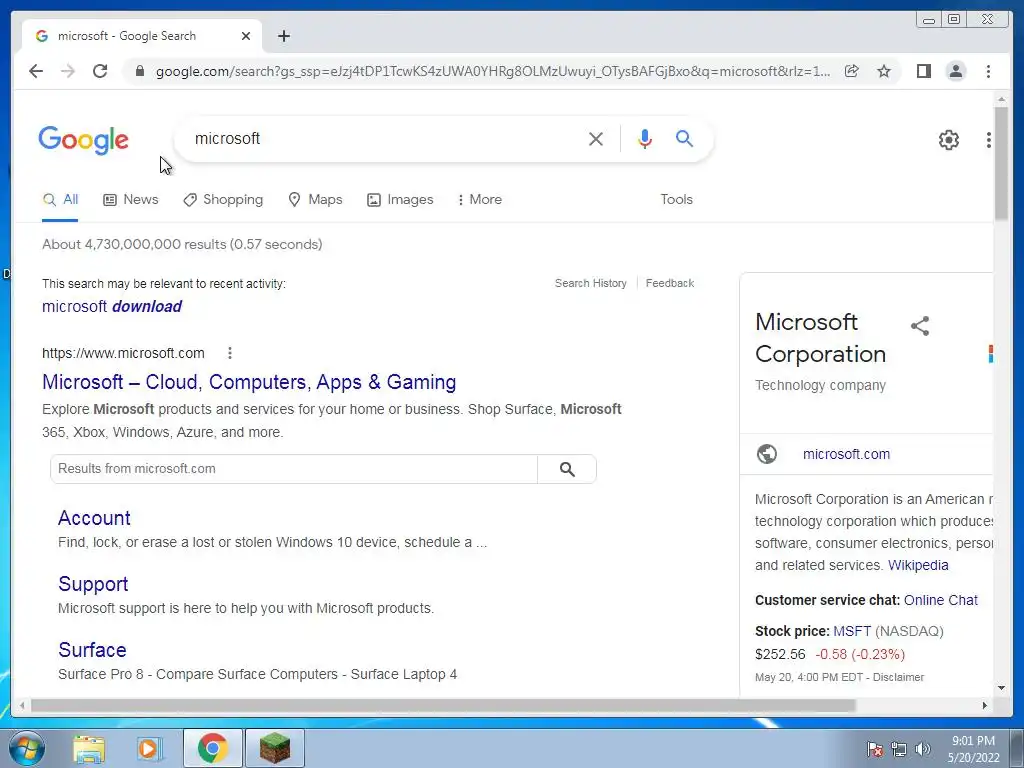Open Online Chat customer service link
The image size is (1024, 768).
pos(940,600)
